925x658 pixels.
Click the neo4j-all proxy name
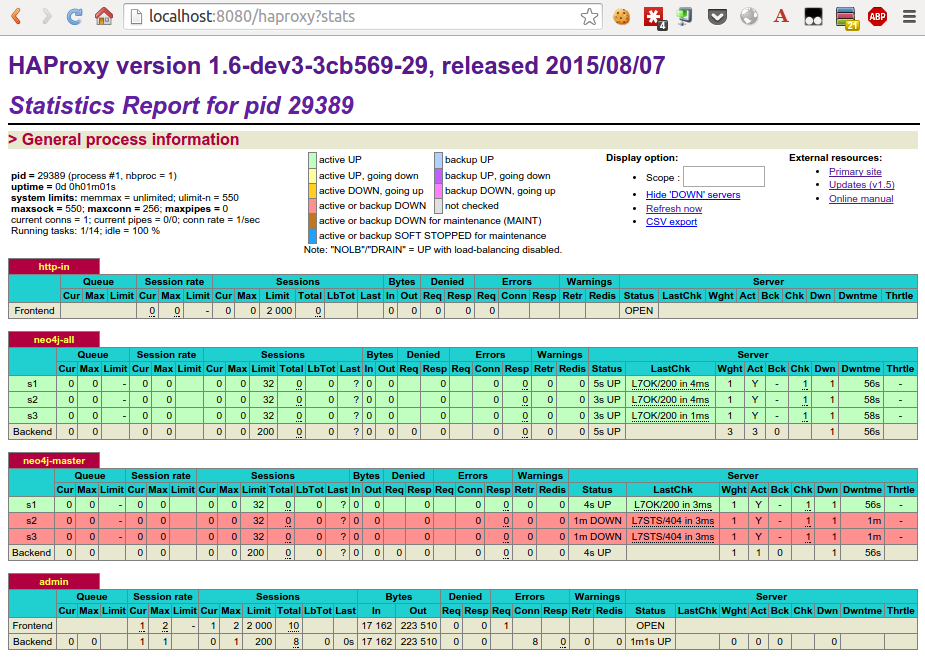pyautogui.click(x=54, y=340)
